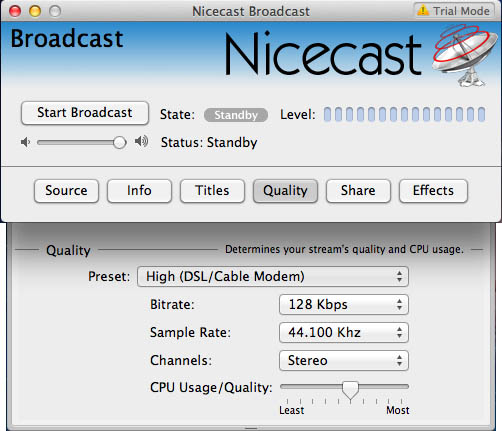Image resolution: width=502 pixels, height=431 pixels.
Task: Click the Trial Mode button
Action: [454, 11]
